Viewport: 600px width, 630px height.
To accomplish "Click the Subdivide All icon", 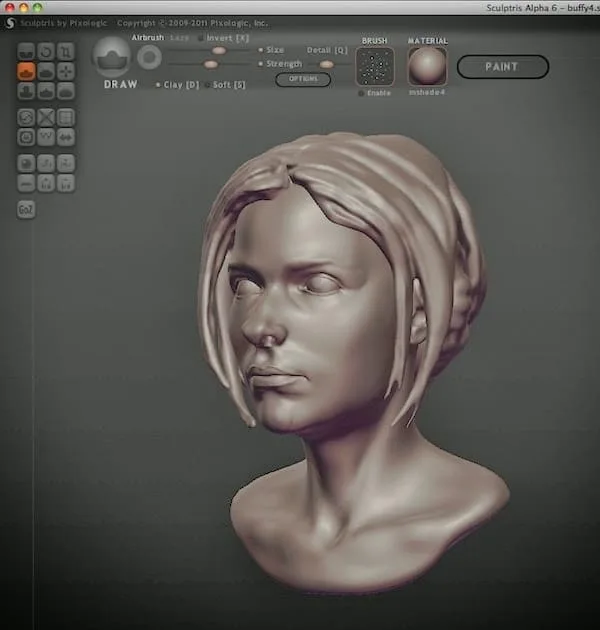I will coord(66,117).
